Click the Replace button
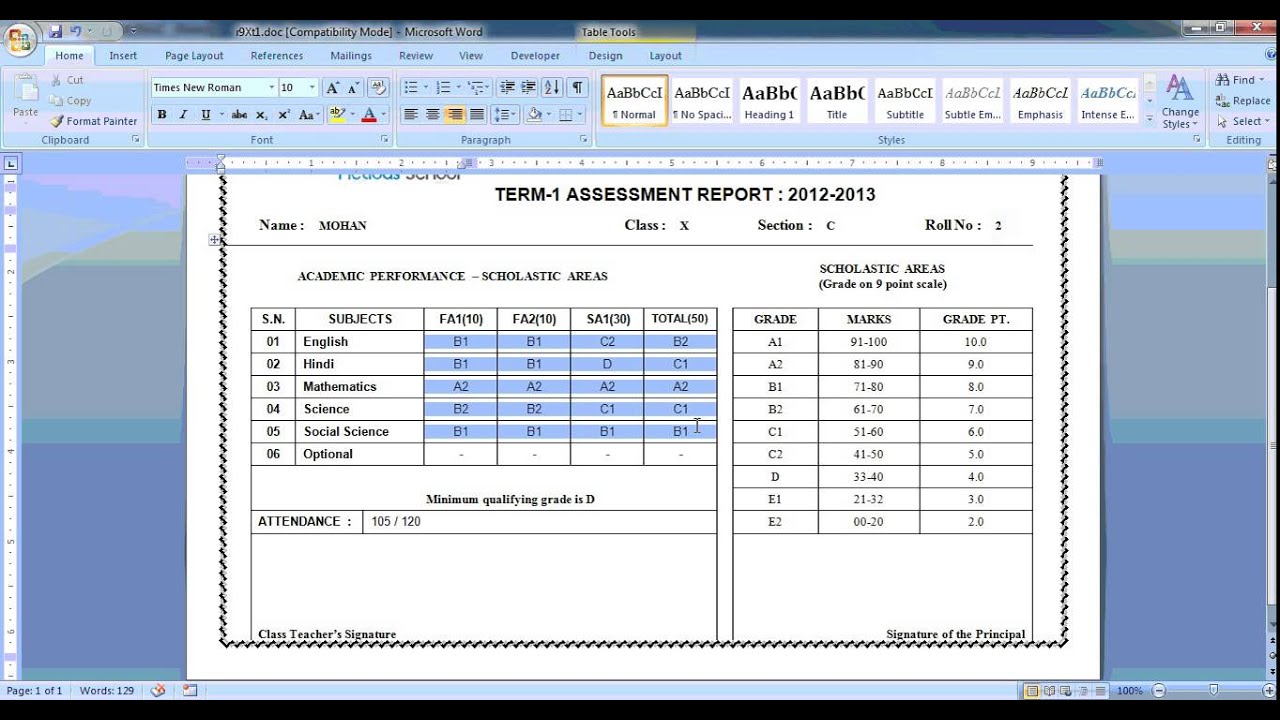The width and height of the screenshot is (1280, 720). coord(1243,101)
